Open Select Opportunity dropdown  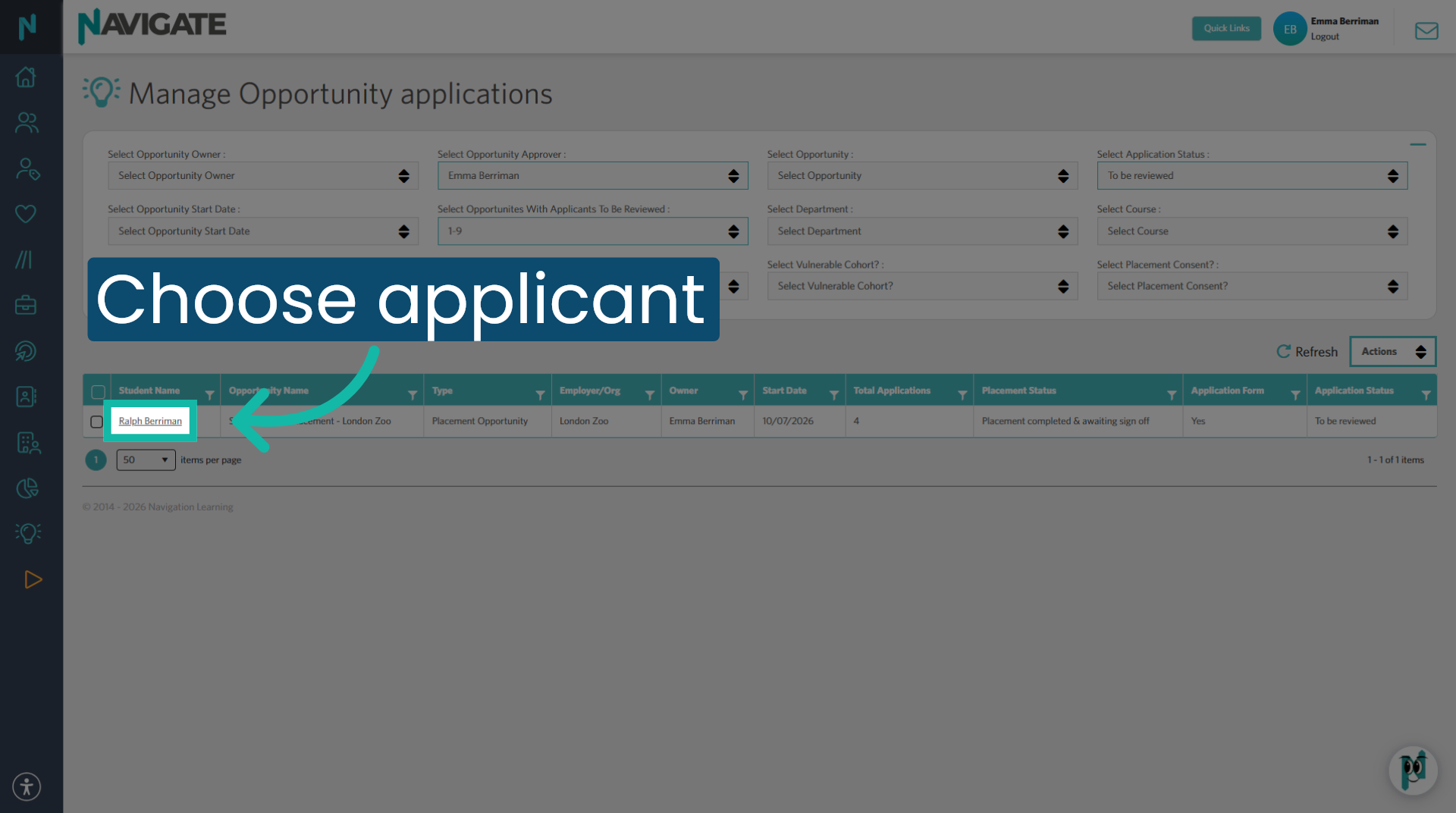pyautogui.click(x=923, y=176)
